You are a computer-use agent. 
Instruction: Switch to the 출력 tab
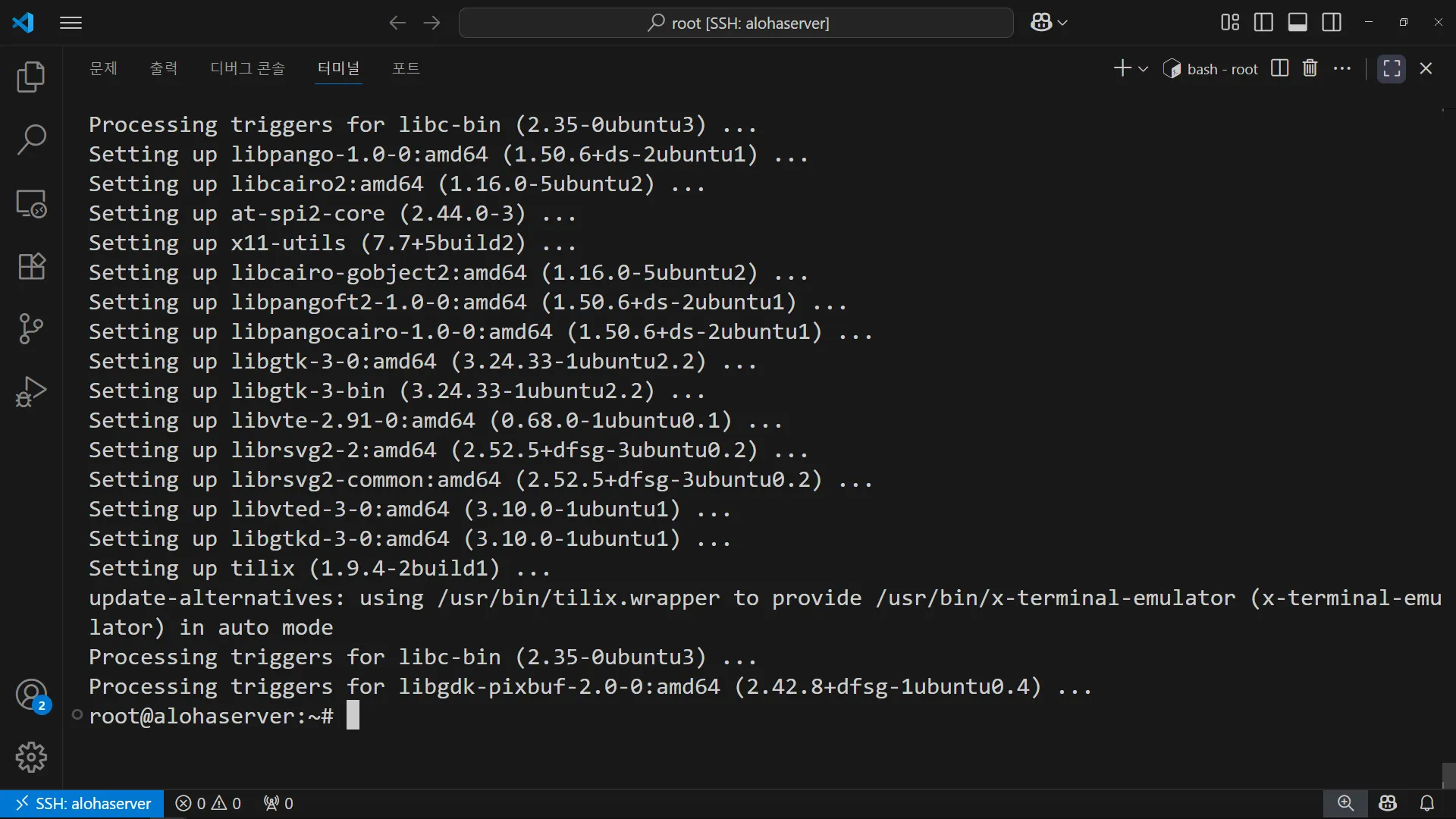[x=163, y=68]
